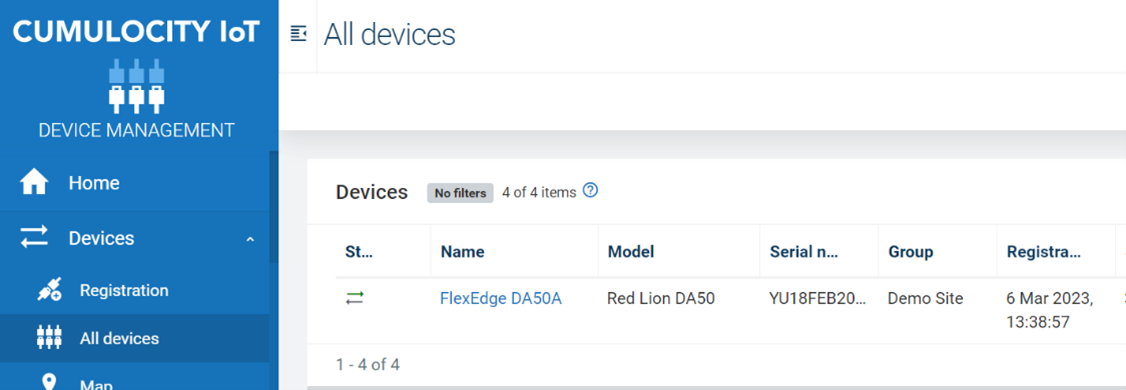Sort by the Model column header

(631, 251)
